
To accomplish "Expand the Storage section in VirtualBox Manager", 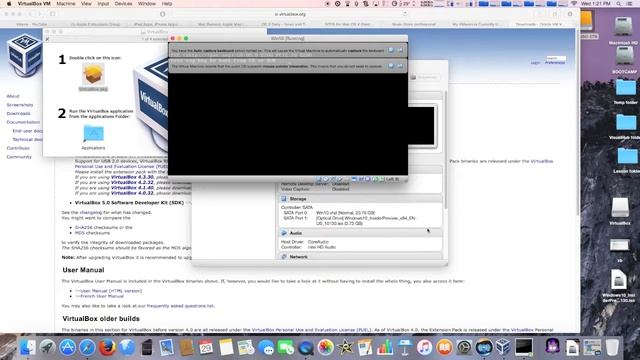I will (298, 199).
